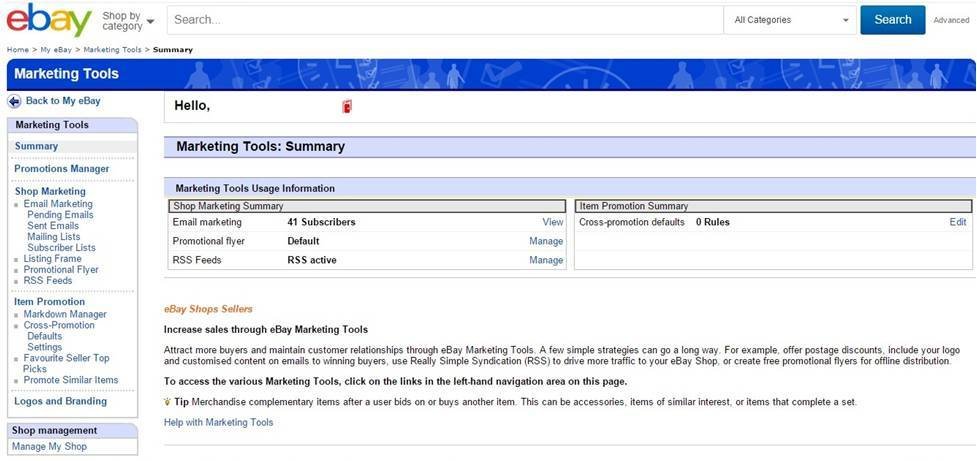Image resolution: width=977 pixels, height=461 pixels.
Task: Open Markdown Manager
Action: click(65, 314)
